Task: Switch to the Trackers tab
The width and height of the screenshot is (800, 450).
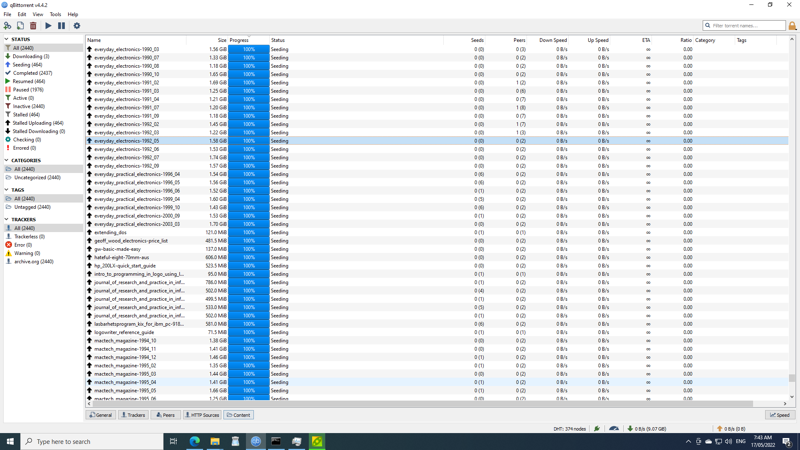Action: coord(134,415)
